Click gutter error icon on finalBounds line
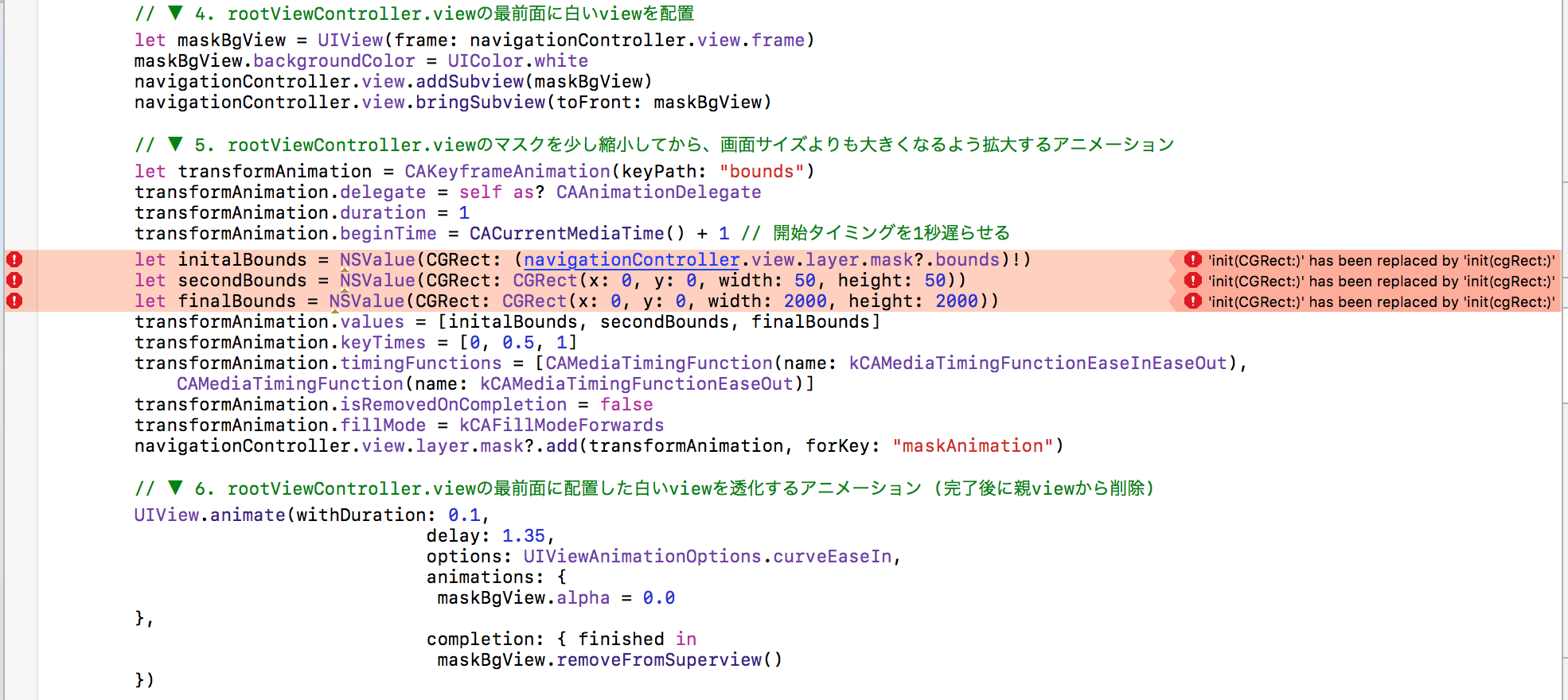The image size is (1568, 700). click(14, 301)
